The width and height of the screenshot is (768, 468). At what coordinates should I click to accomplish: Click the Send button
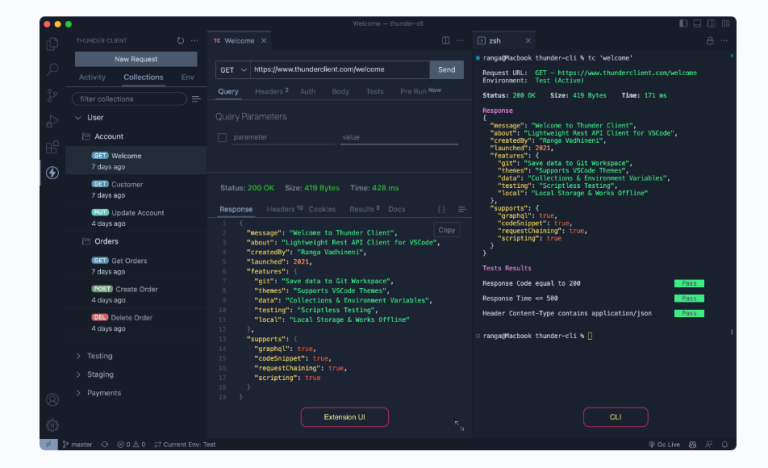point(446,70)
